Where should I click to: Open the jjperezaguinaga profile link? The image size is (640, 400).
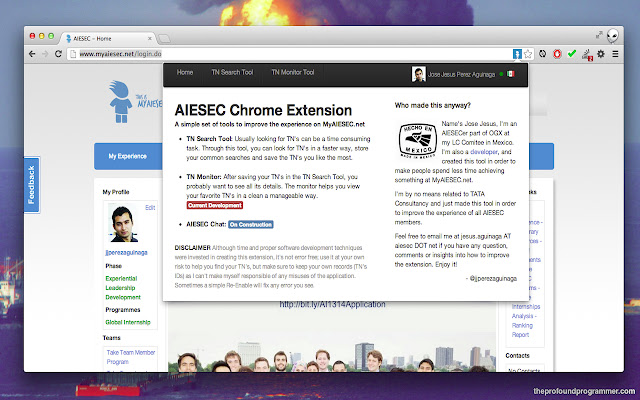point(126,253)
